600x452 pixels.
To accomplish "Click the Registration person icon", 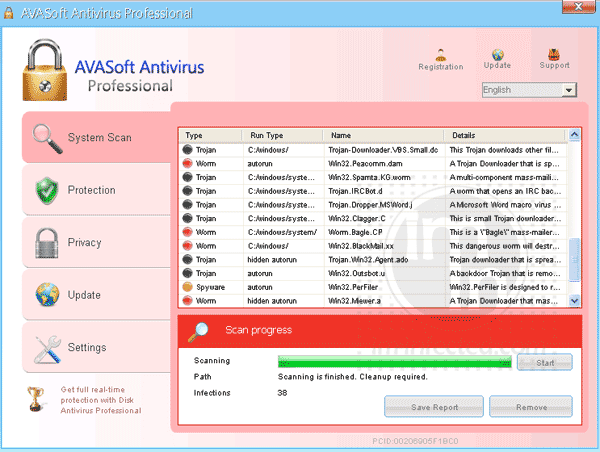I will tap(441, 55).
